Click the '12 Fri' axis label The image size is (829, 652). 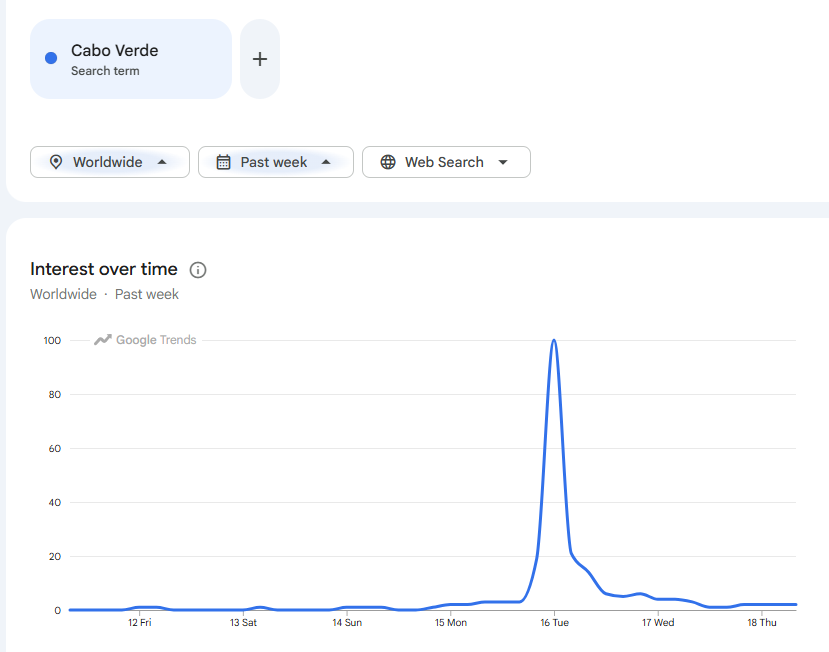click(x=140, y=622)
